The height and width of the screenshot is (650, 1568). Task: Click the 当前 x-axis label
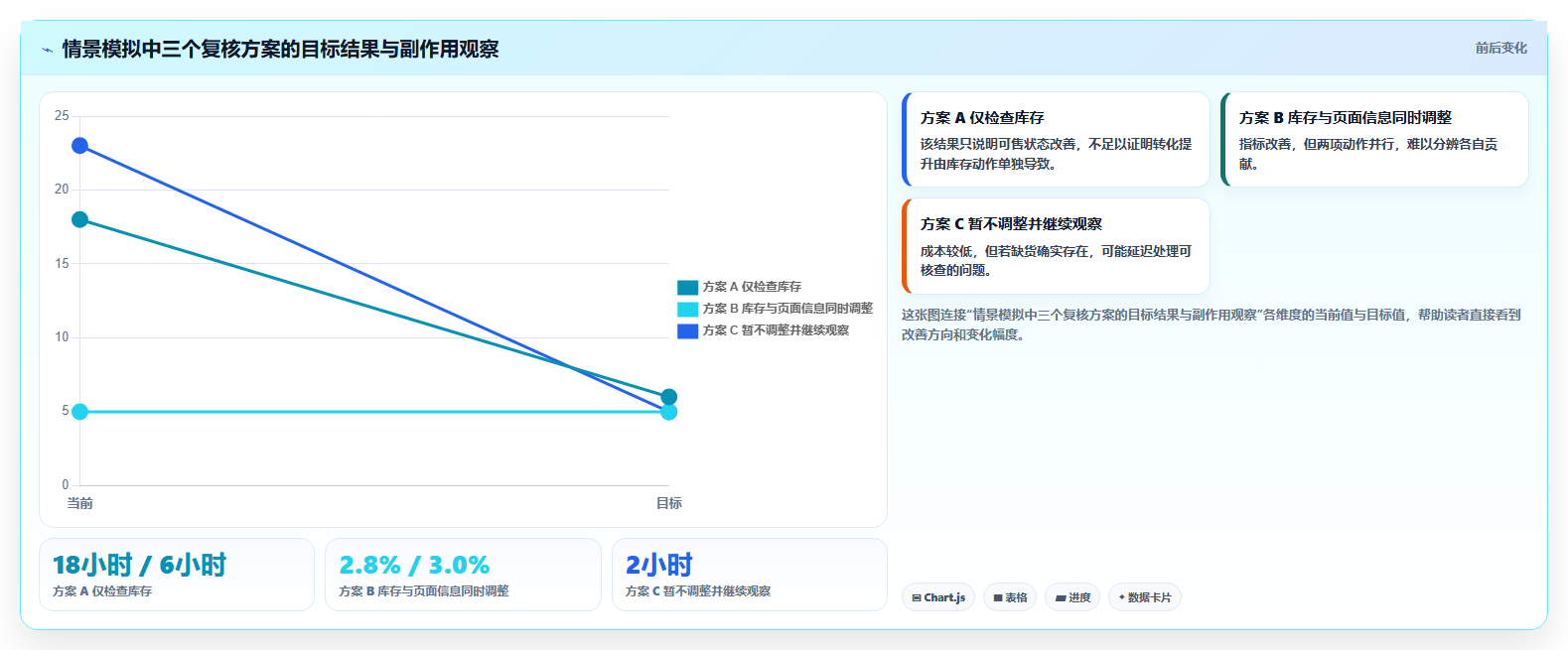click(79, 503)
